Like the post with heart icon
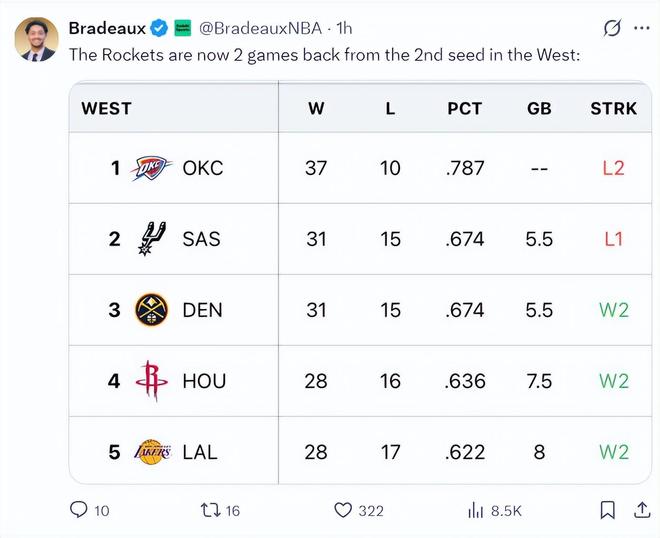Screen dimensions: 660x538 click(x=344, y=510)
